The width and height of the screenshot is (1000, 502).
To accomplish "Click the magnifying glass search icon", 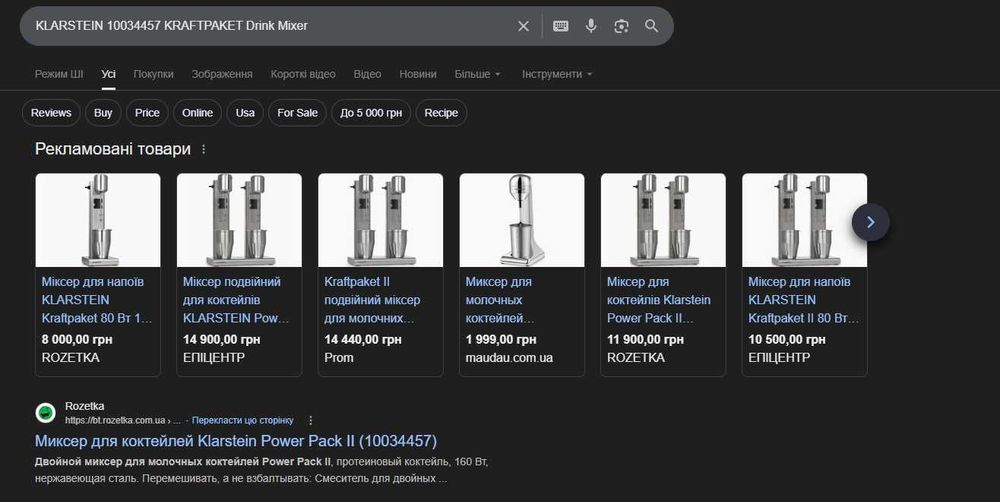I will pyautogui.click(x=651, y=26).
